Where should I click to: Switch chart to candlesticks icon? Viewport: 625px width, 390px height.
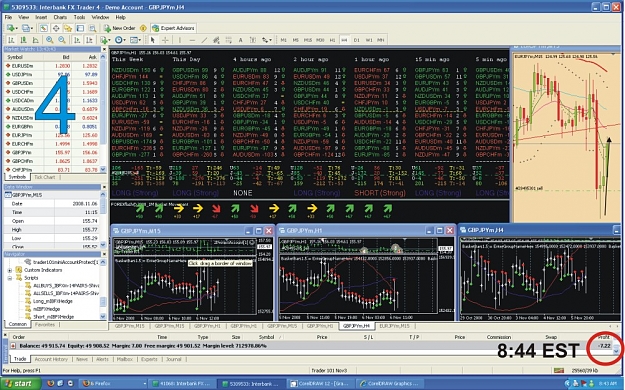click(24, 40)
